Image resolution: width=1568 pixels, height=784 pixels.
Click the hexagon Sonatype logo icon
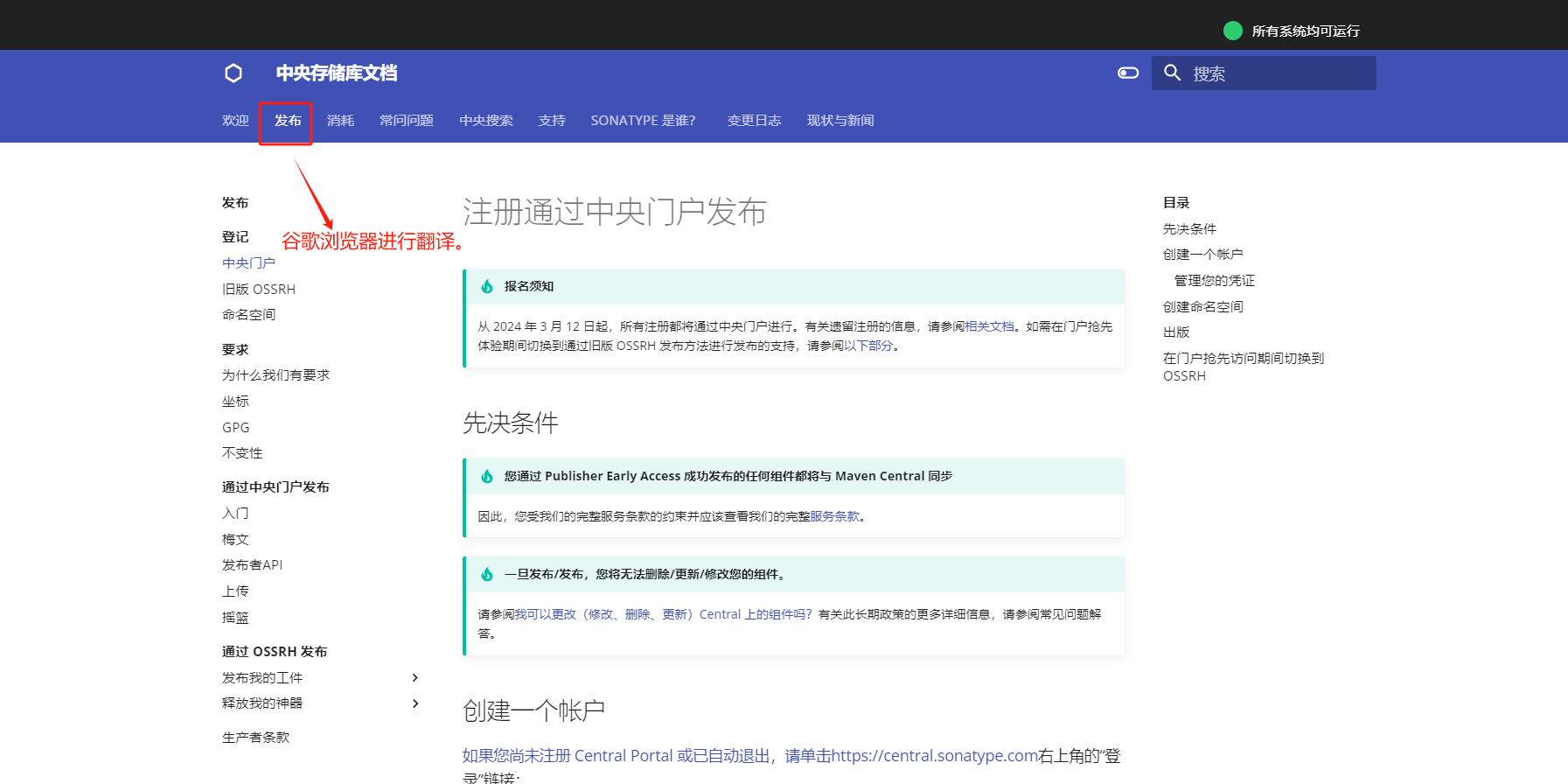click(233, 73)
